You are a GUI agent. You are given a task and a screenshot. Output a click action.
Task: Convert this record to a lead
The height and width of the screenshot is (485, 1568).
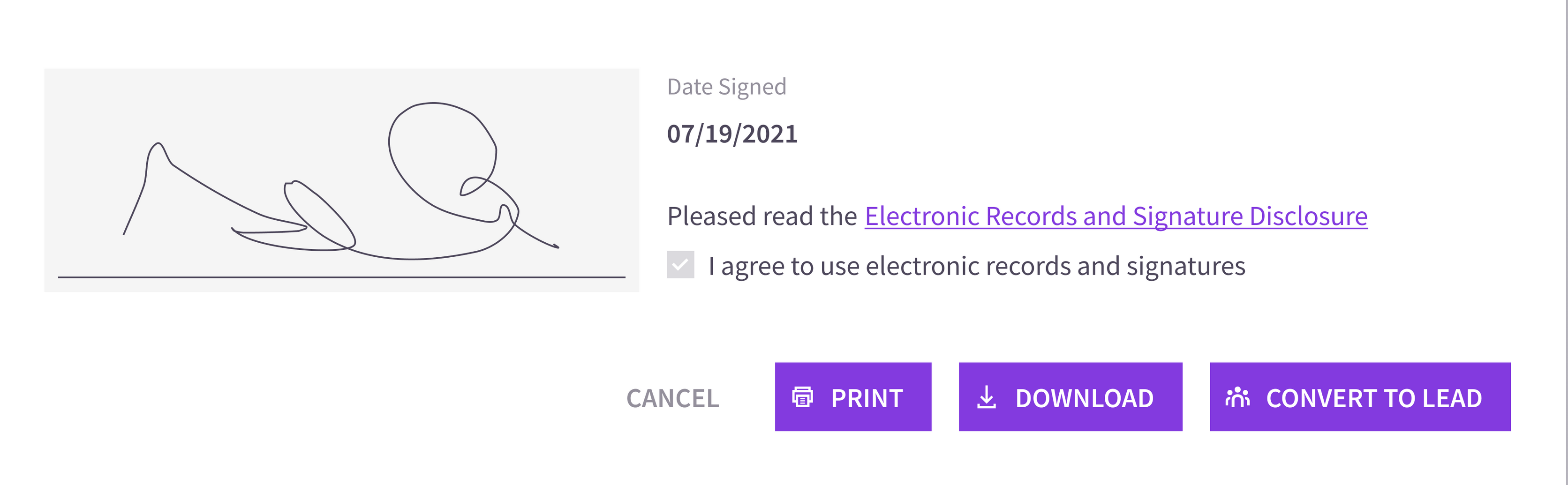1360,397
